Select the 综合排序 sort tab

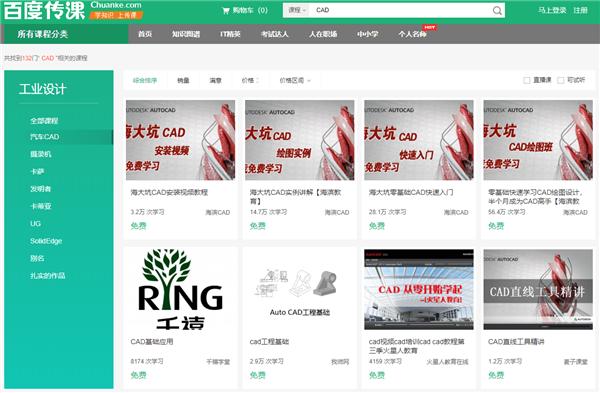pyautogui.click(x=145, y=80)
